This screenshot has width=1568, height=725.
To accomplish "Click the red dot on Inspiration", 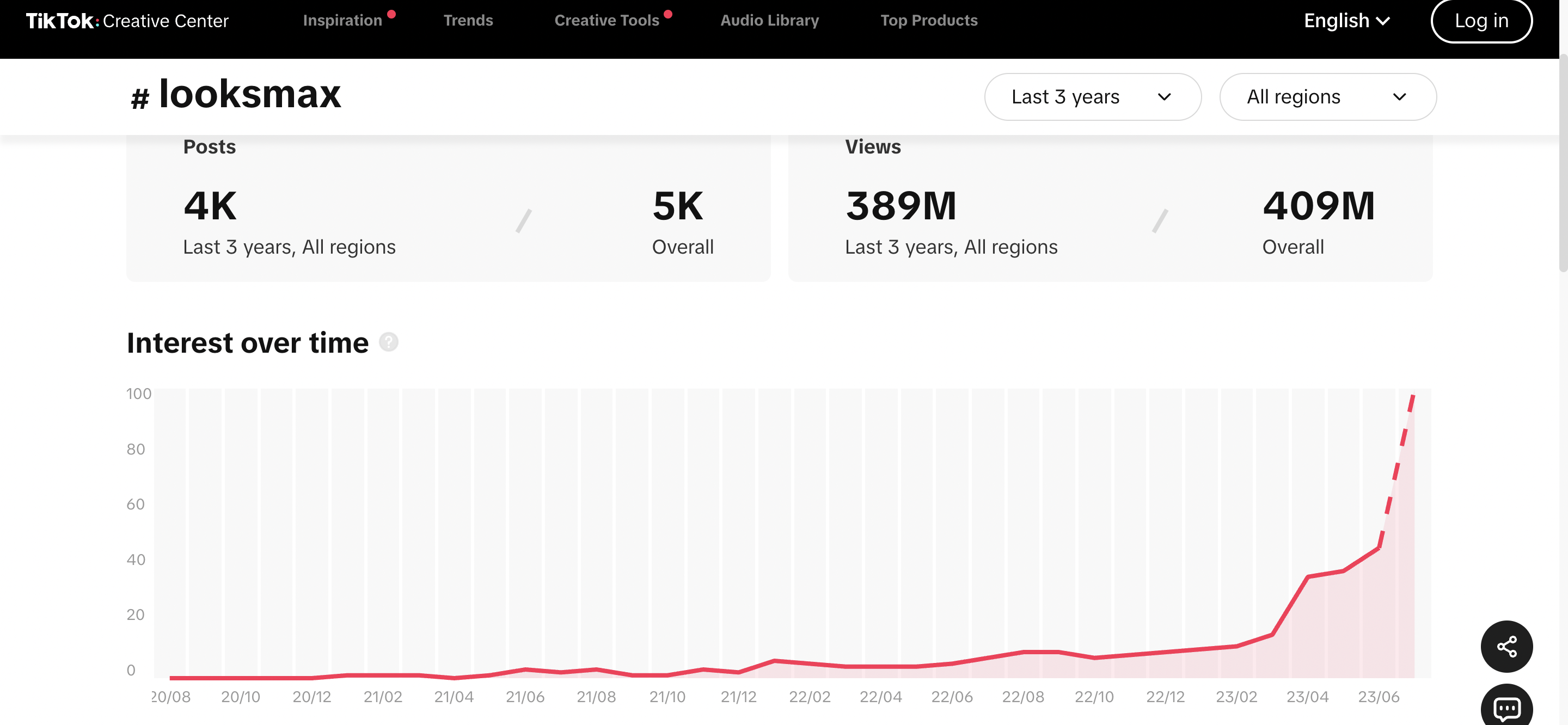I will coord(391,14).
